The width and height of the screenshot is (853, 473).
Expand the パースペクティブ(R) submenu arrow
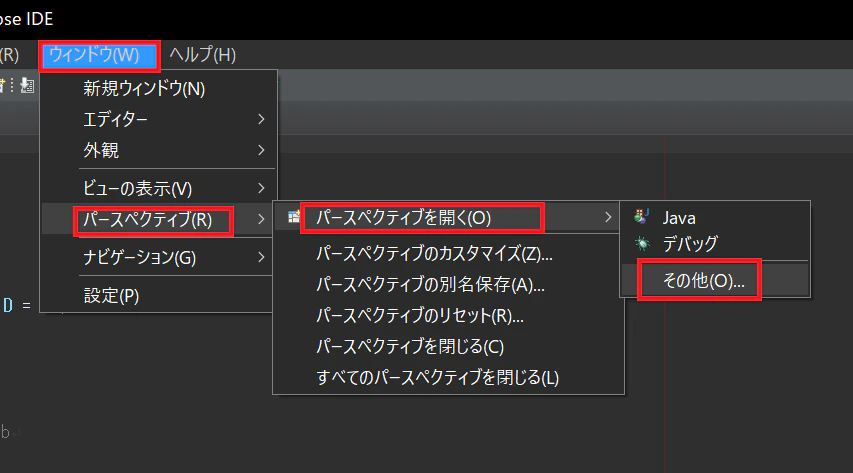pyautogui.click(x=261, y=219)
